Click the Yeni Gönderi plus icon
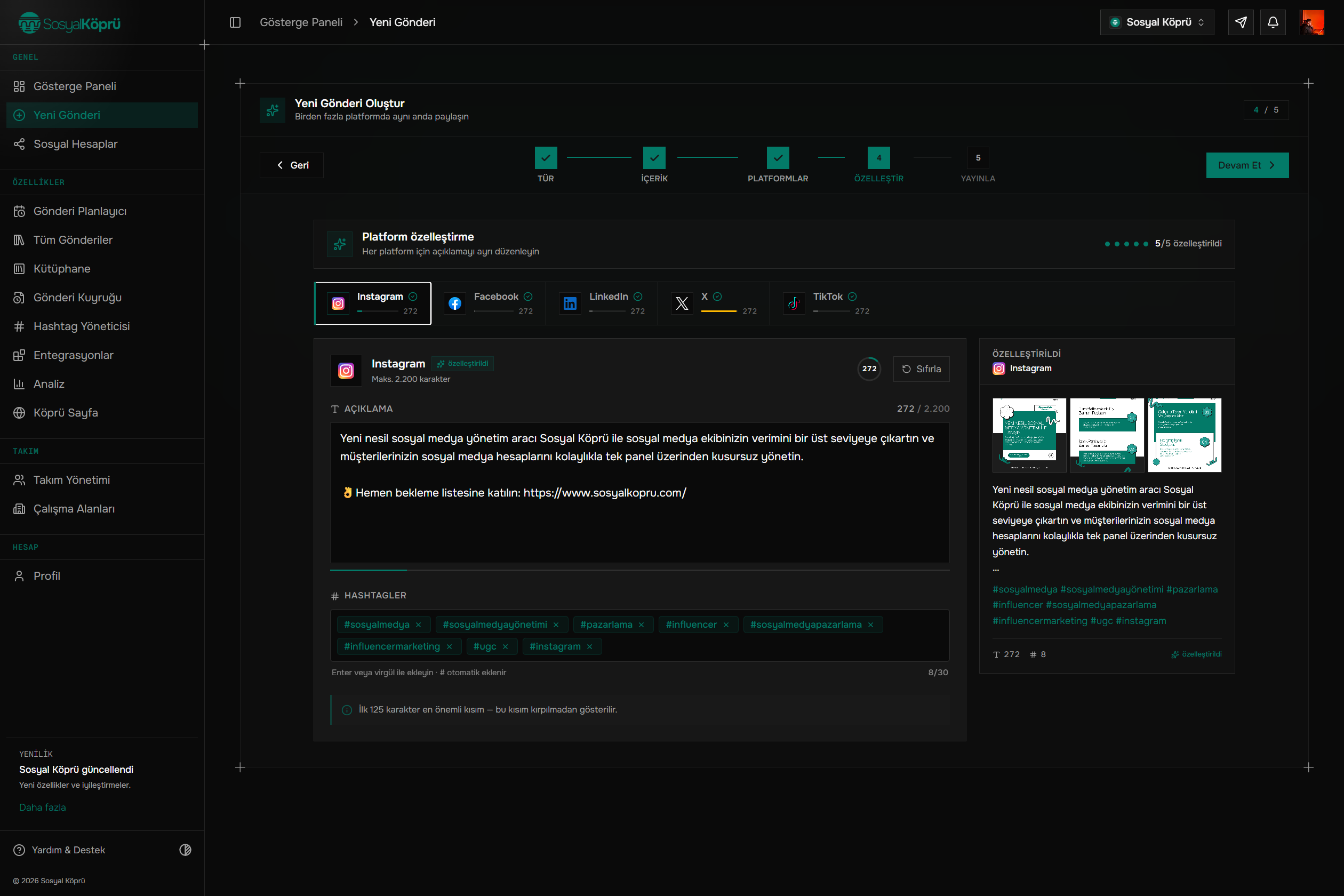 (x=19, y=115)
